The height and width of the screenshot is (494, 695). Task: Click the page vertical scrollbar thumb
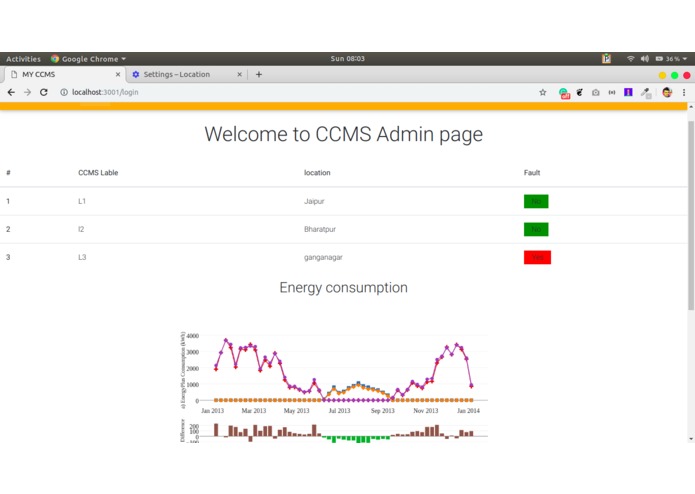(x=691, y=215)
